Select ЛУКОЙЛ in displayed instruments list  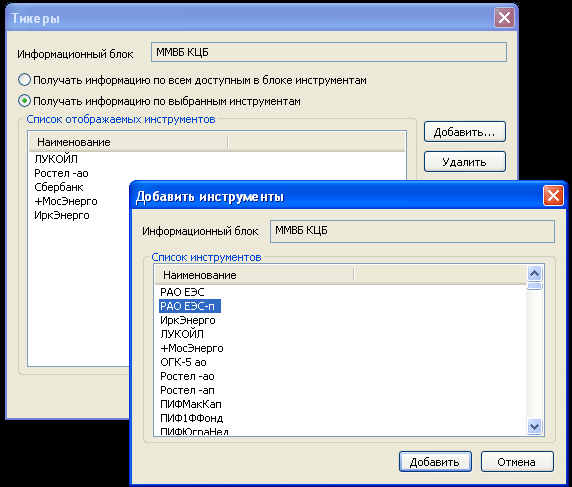click(x=56, y=159)
